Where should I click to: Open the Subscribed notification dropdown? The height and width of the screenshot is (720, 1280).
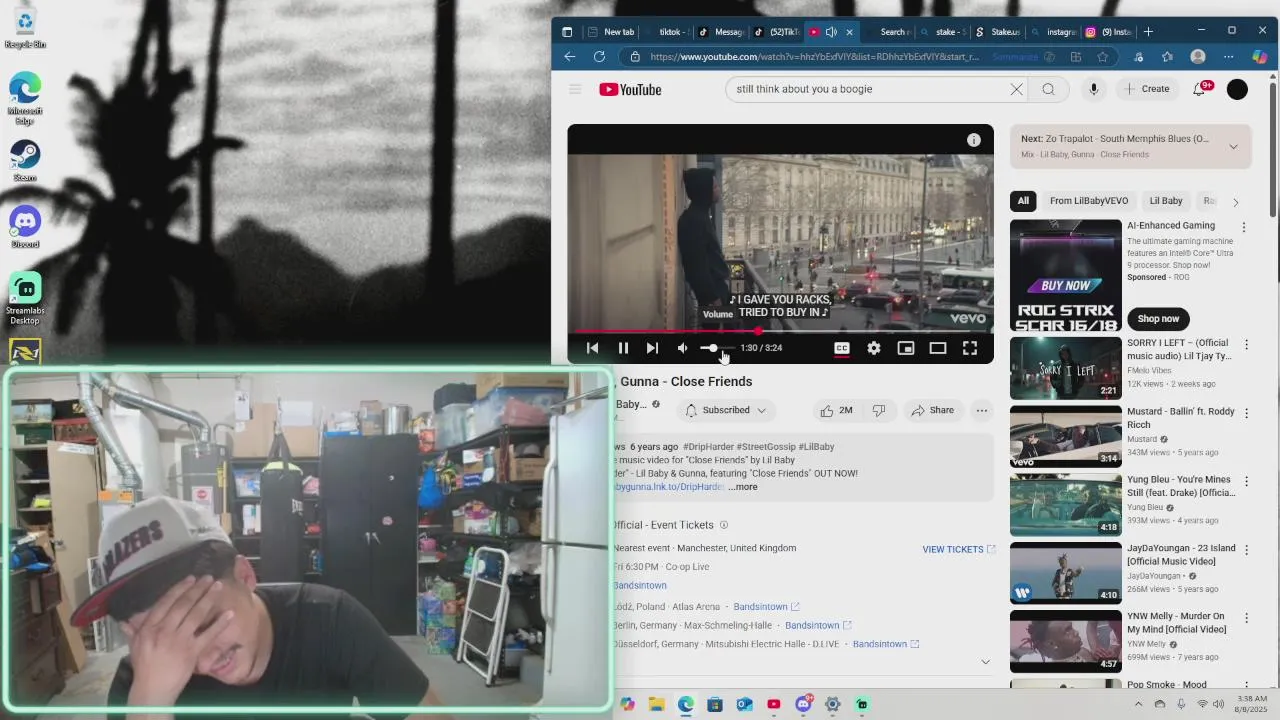pyautogui.click(x=726, y=410)
